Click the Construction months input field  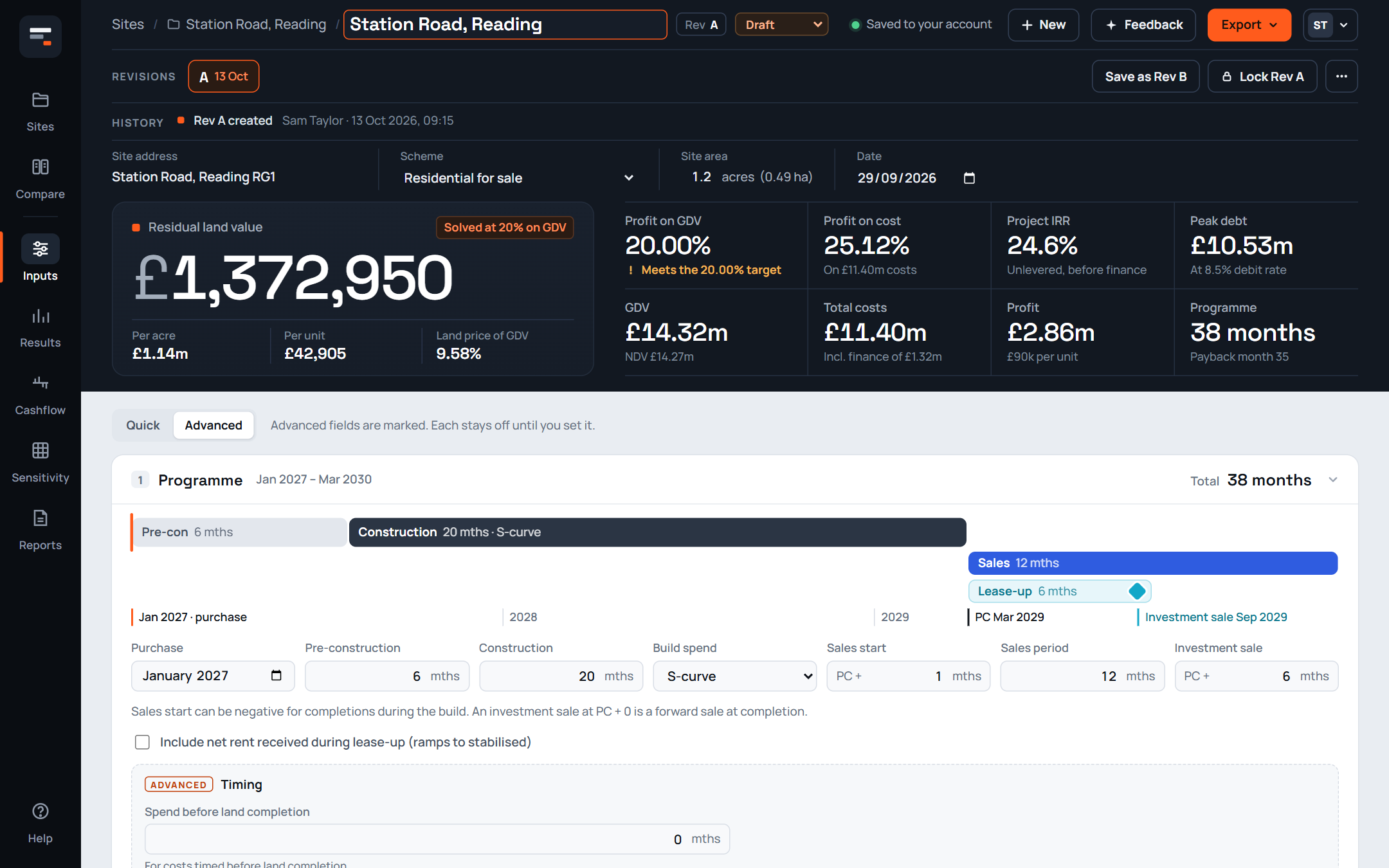click(x=561, y=676)
